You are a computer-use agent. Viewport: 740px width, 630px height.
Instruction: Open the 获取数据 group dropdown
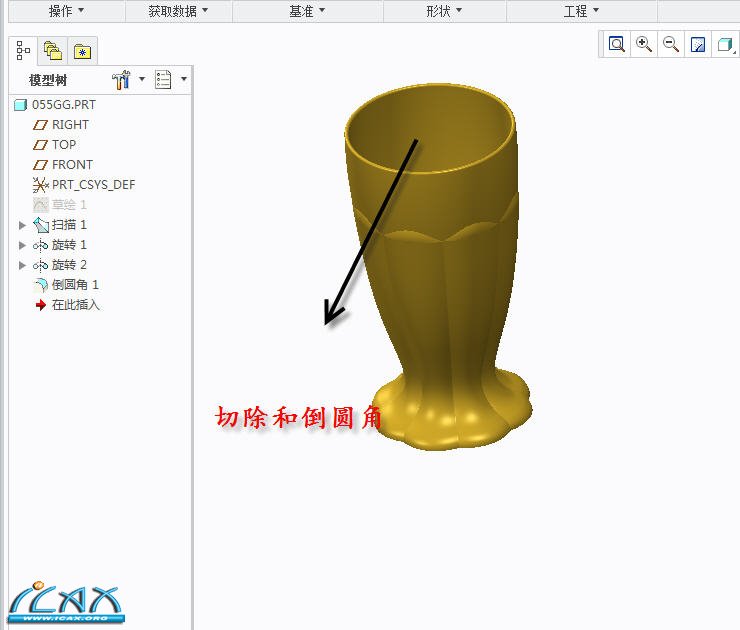pos(178,10)
